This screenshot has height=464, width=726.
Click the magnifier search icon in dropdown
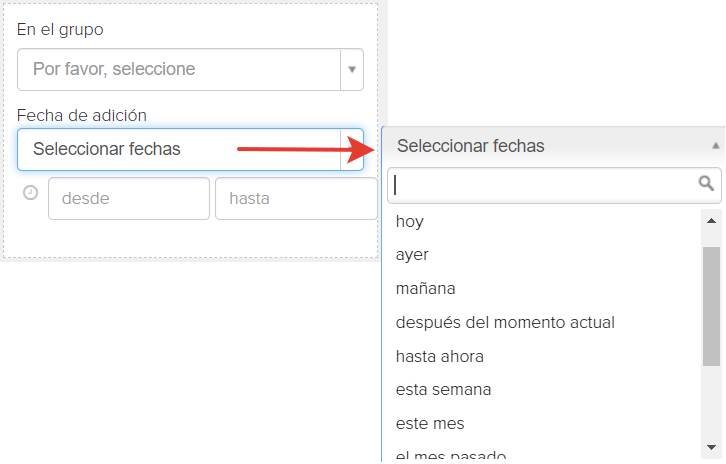coord(706,183)
